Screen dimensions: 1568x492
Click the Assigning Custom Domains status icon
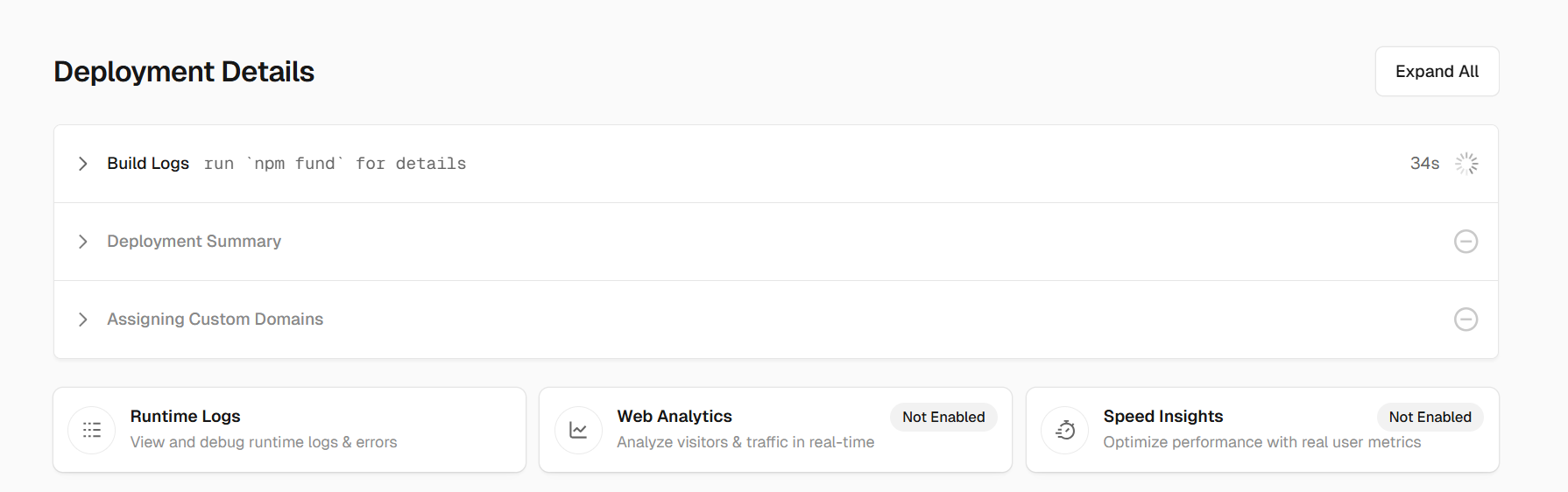pos(1466,320)
